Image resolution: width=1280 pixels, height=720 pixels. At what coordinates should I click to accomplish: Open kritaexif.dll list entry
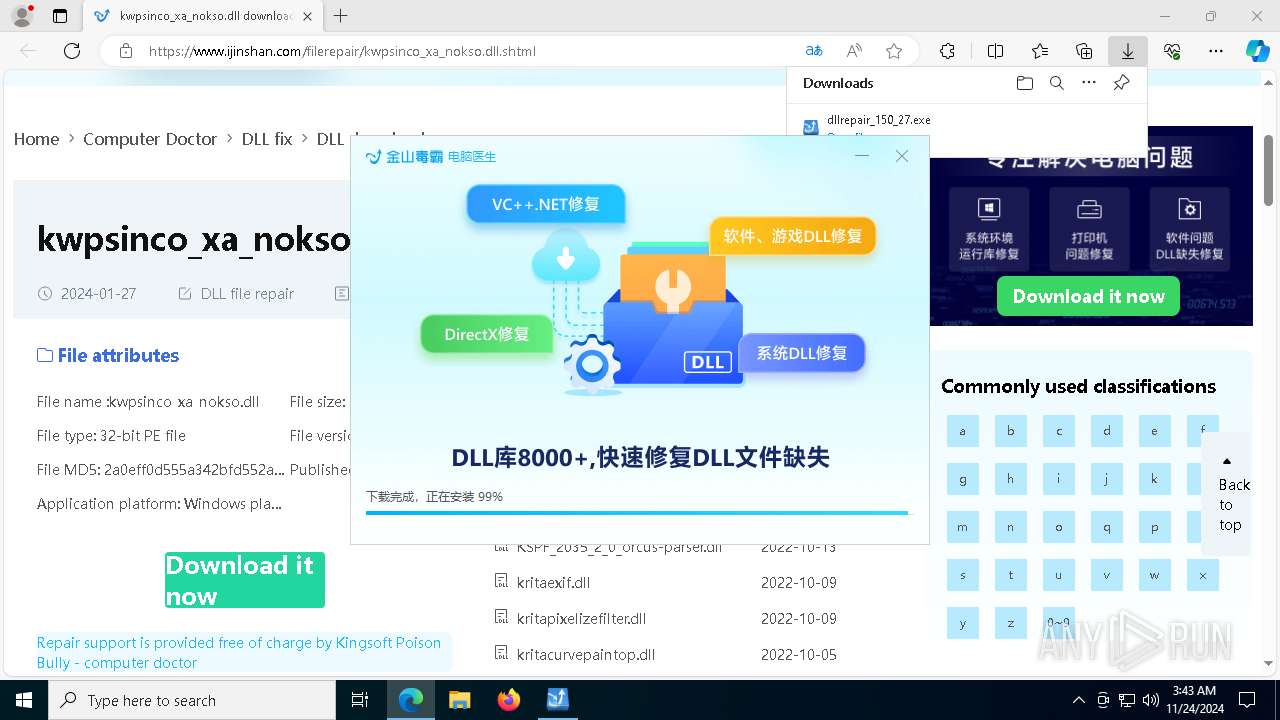coord(553,582)
